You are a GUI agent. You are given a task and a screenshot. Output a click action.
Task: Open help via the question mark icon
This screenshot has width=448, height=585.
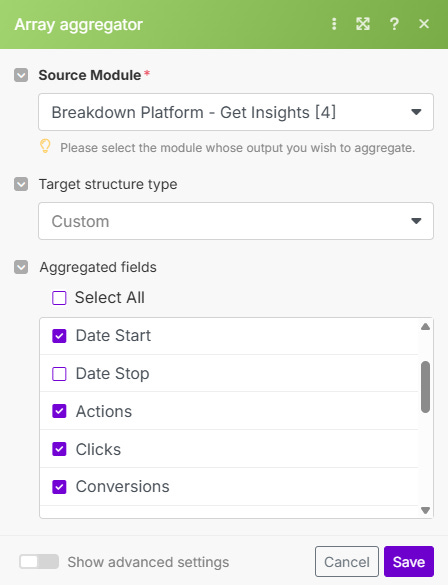point(394,24)
